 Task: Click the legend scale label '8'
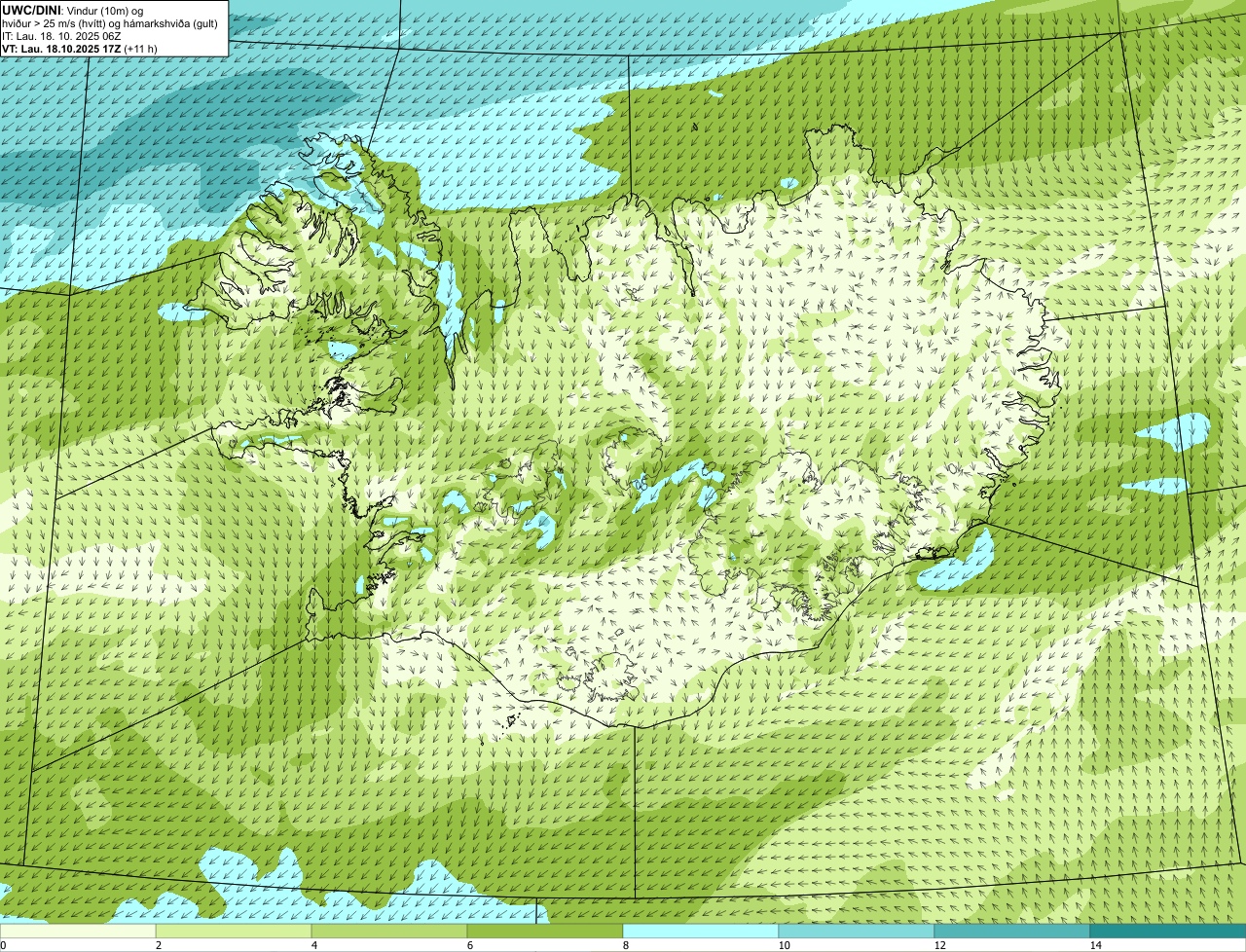tap(625, 945)
